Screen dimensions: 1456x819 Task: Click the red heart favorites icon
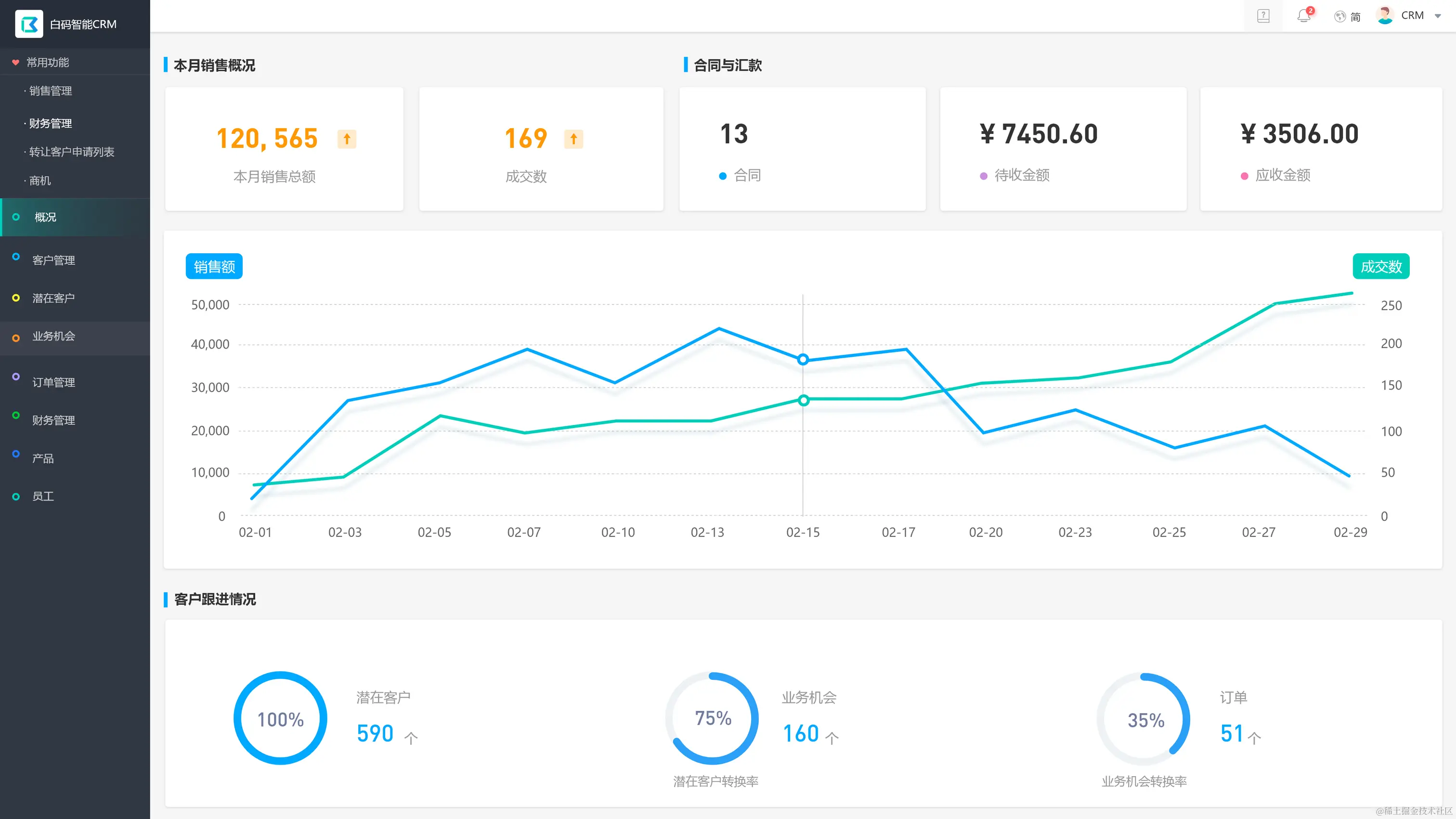[16, 62]
